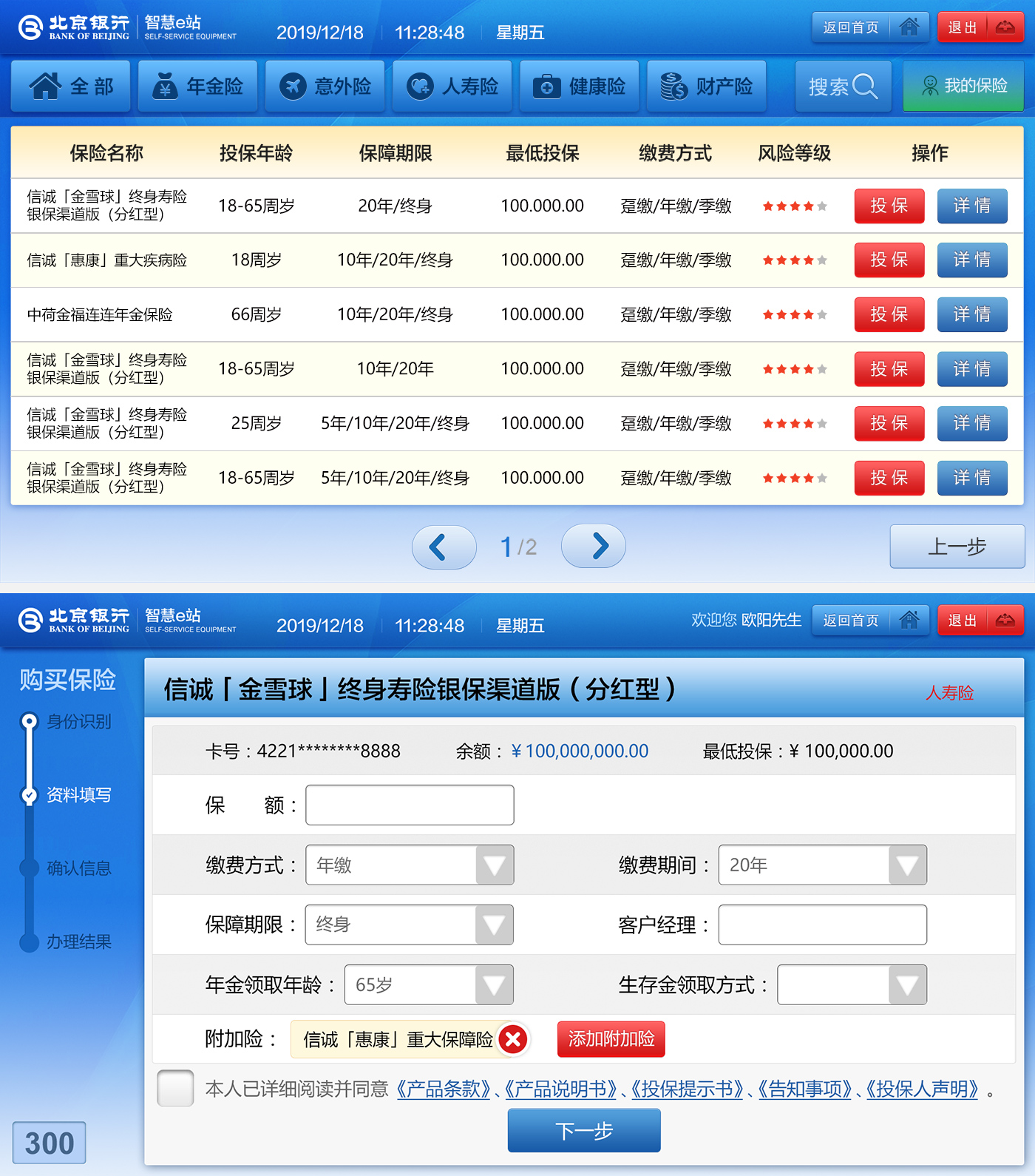
Task: Open the 保障期限 dropdown showing 终身
Action: (x=410, y=925)
